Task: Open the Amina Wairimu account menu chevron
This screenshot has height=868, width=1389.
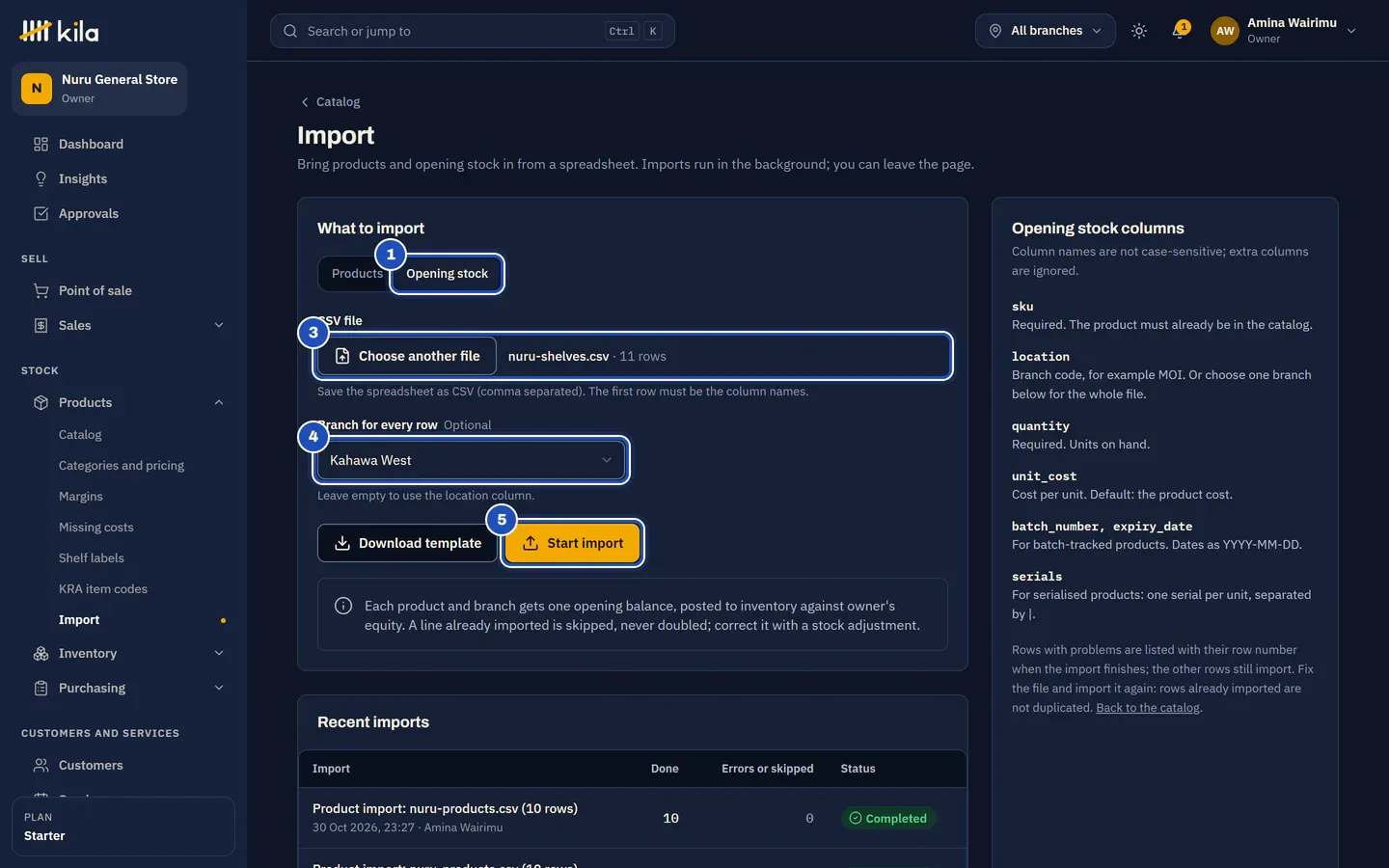Action: pyautogui.click(x=1351, y=31)
